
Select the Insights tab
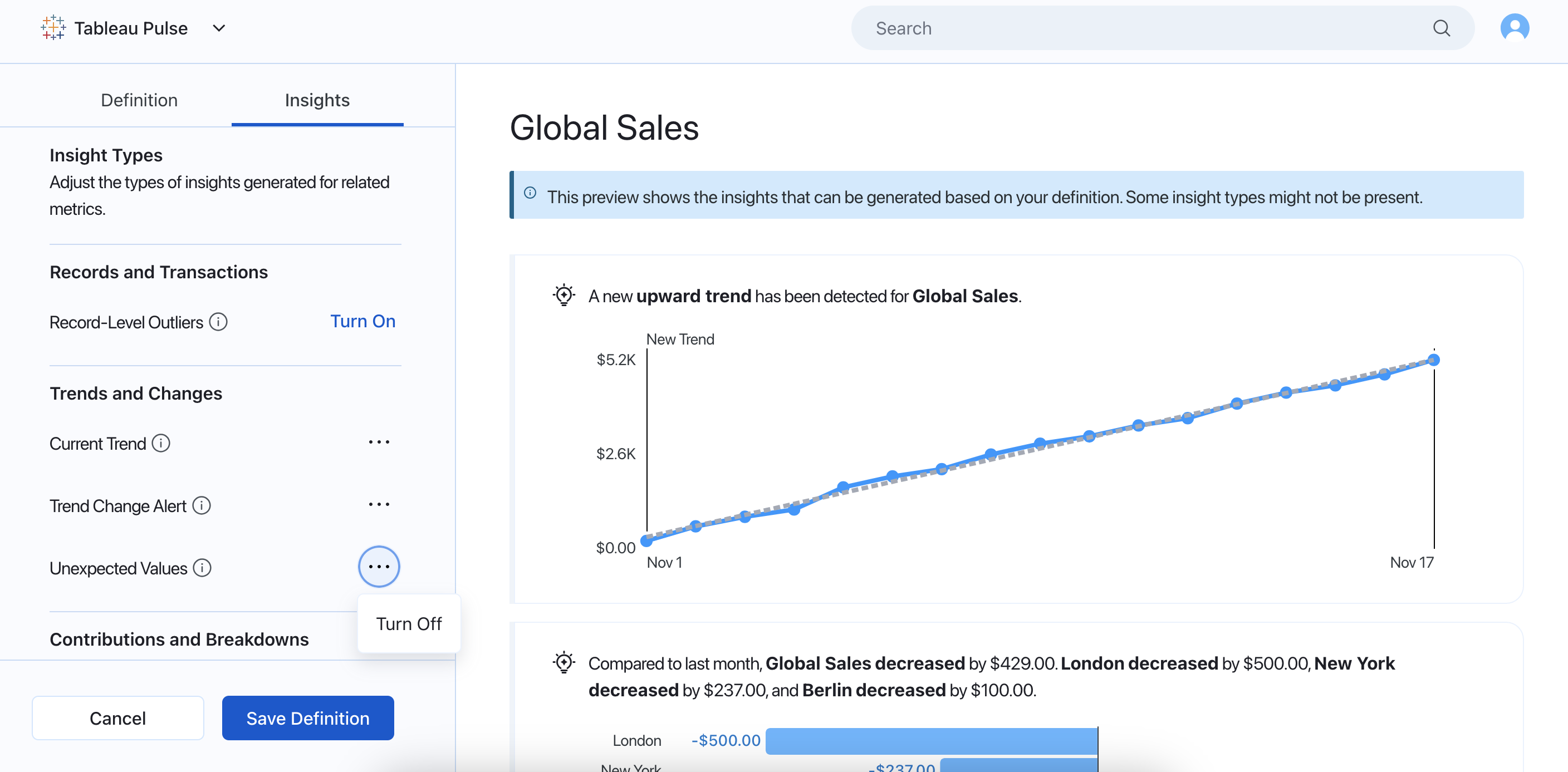click(316, 100)
